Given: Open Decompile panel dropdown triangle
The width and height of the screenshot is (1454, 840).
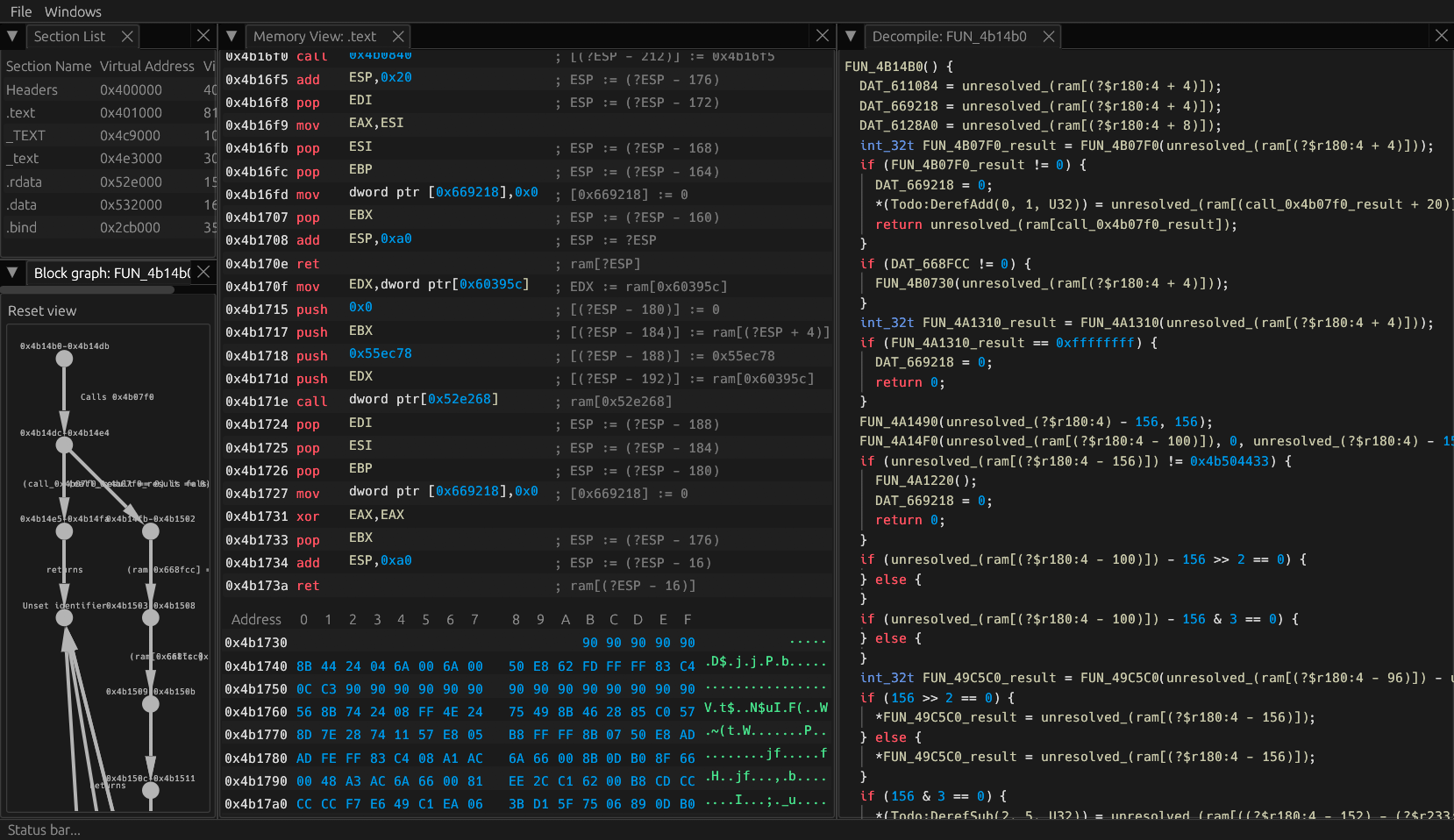Looking at the screenshot, I should coord(851,36).
